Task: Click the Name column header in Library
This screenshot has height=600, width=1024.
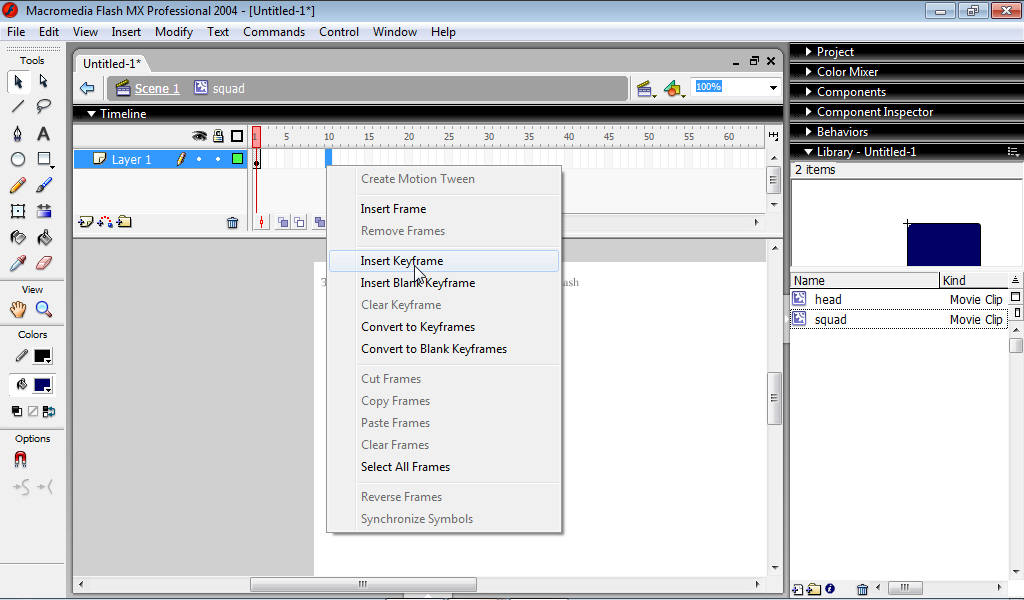Action: pos(865,280)
